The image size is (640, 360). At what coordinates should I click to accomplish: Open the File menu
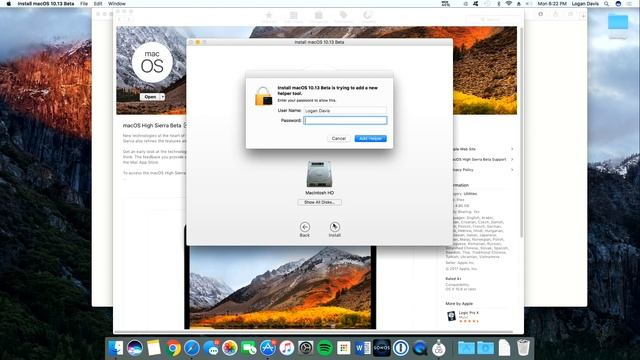point(84,4)
